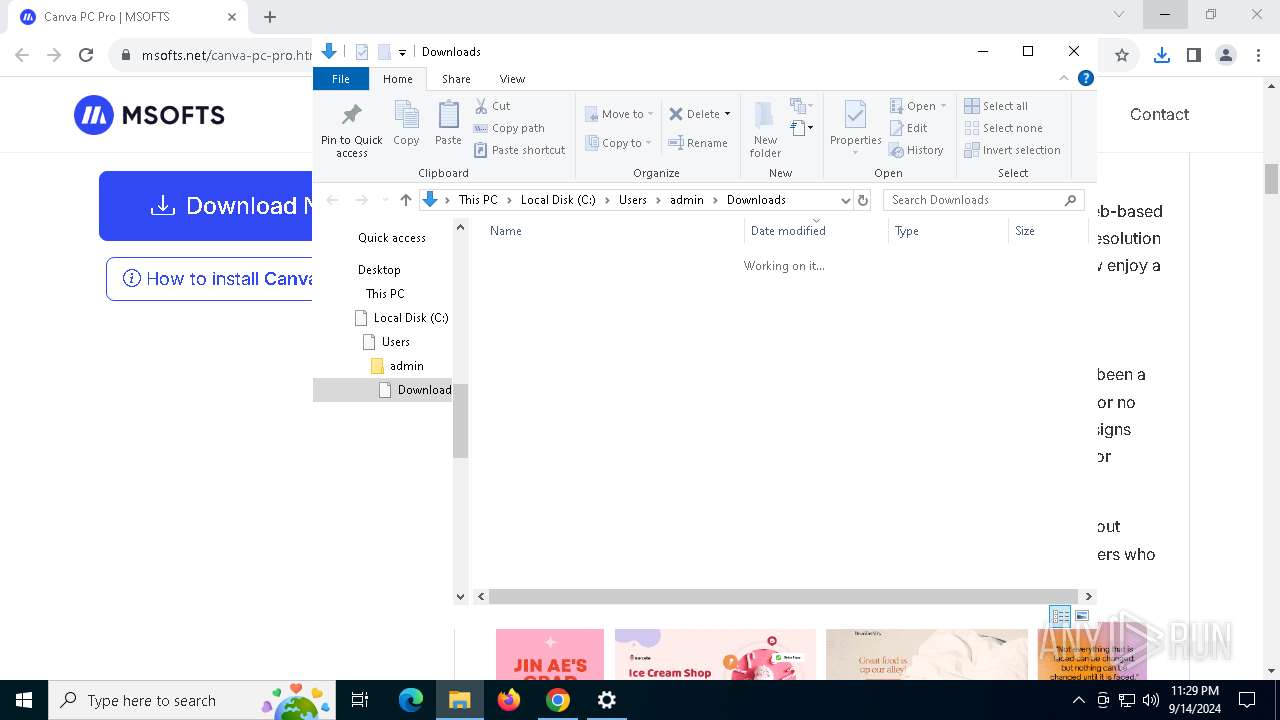This screenshot has height=720, width=1280.
Task: Show History in the Open group
Action: point(916,150)
